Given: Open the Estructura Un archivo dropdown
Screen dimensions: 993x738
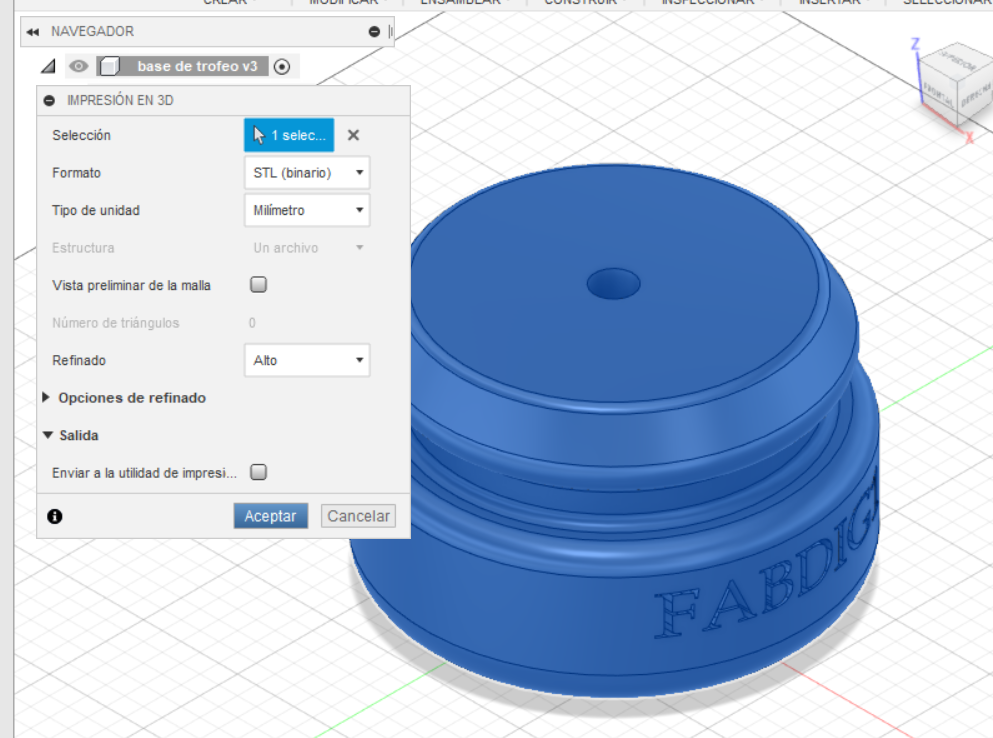Looking at the screenshot, I should coord(307,248).
